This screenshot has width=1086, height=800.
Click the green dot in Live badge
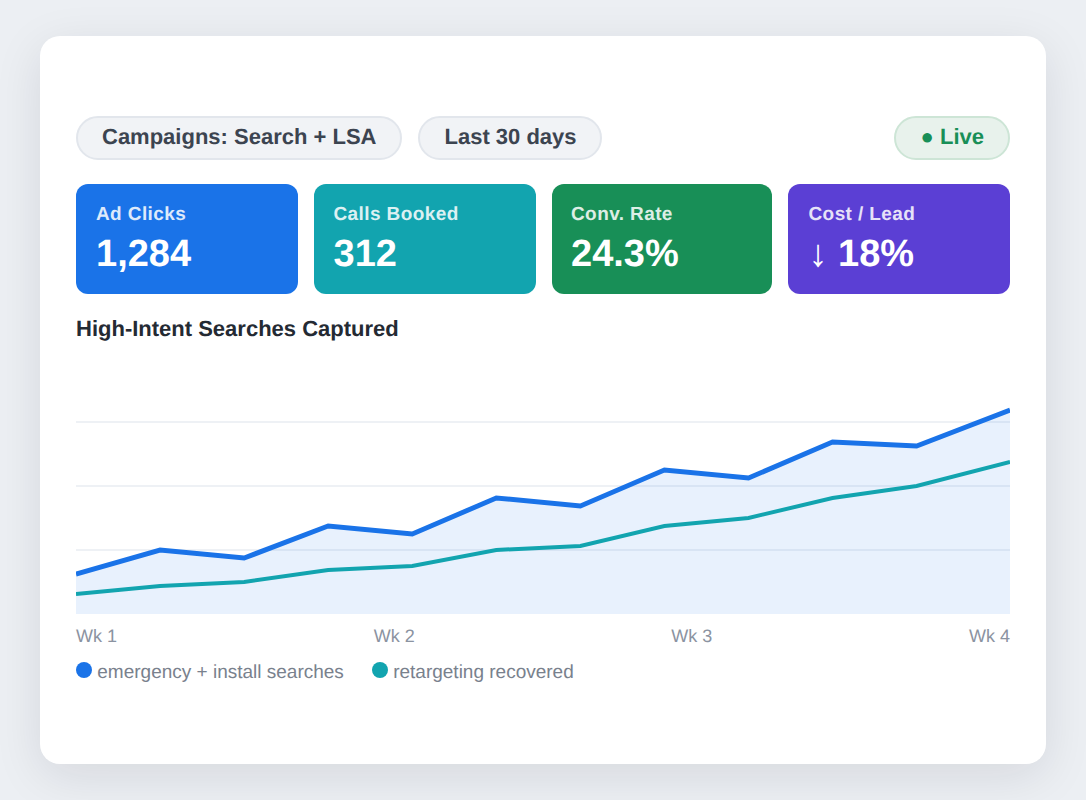tap(927, 138)
